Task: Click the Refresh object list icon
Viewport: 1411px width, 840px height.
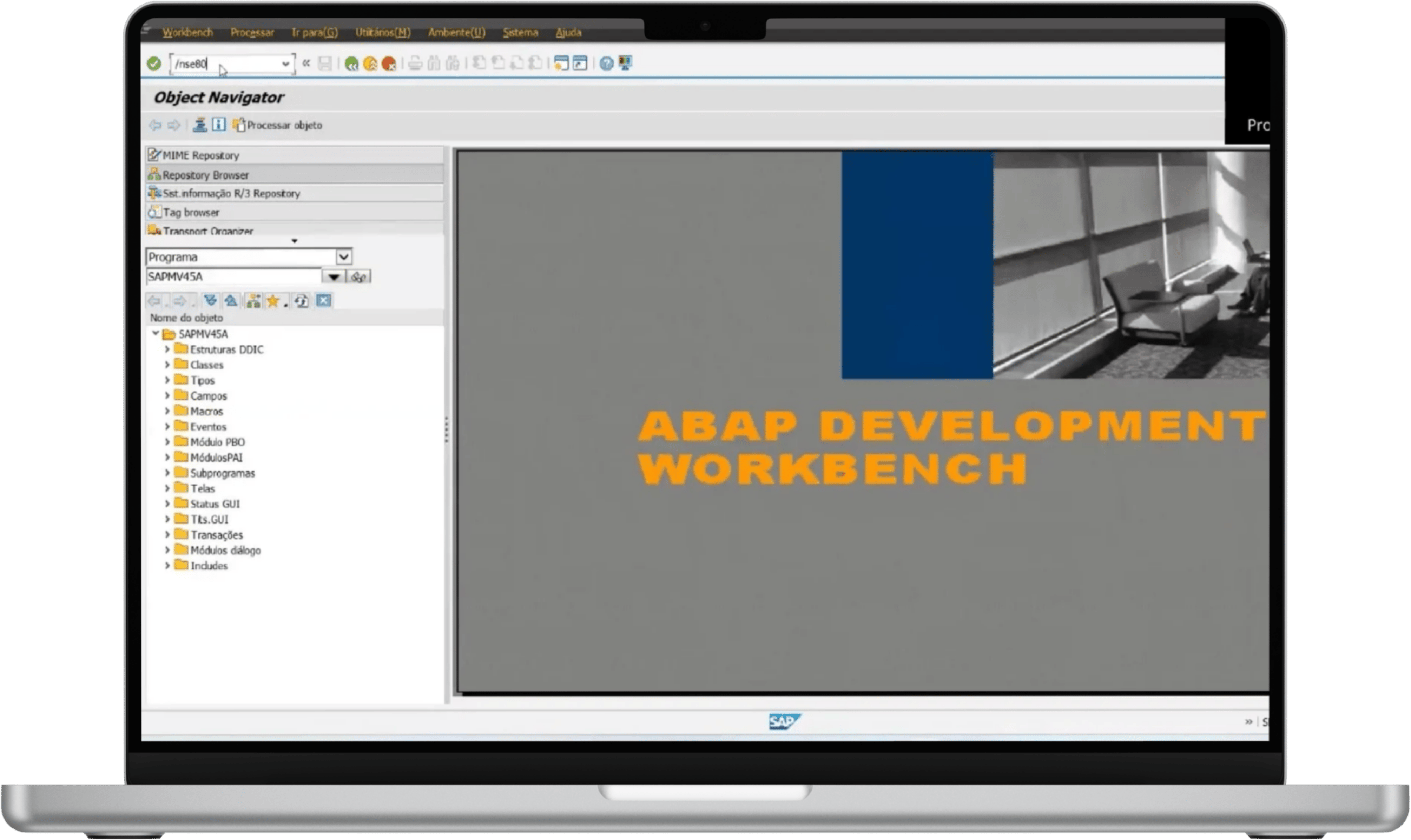Action: [302, 301]
